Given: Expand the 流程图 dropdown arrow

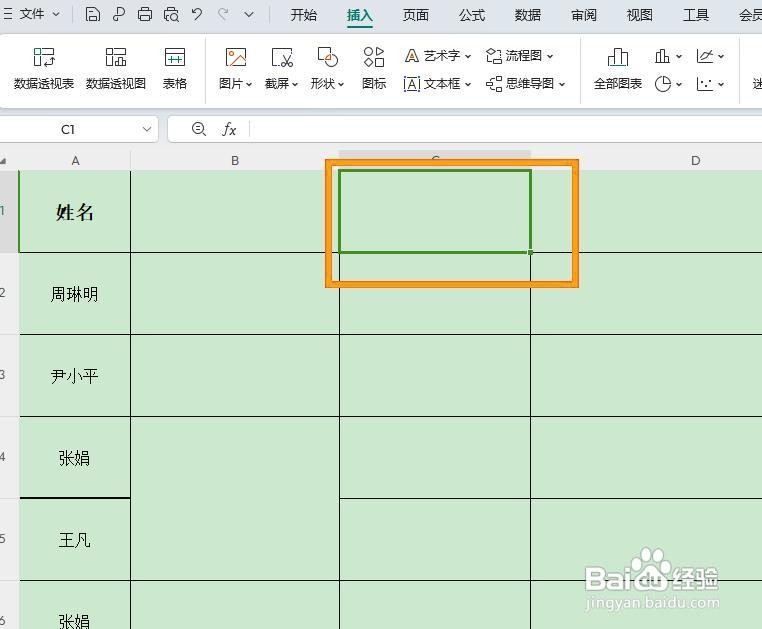Looking at the screenshot, I should click(550, 56).
